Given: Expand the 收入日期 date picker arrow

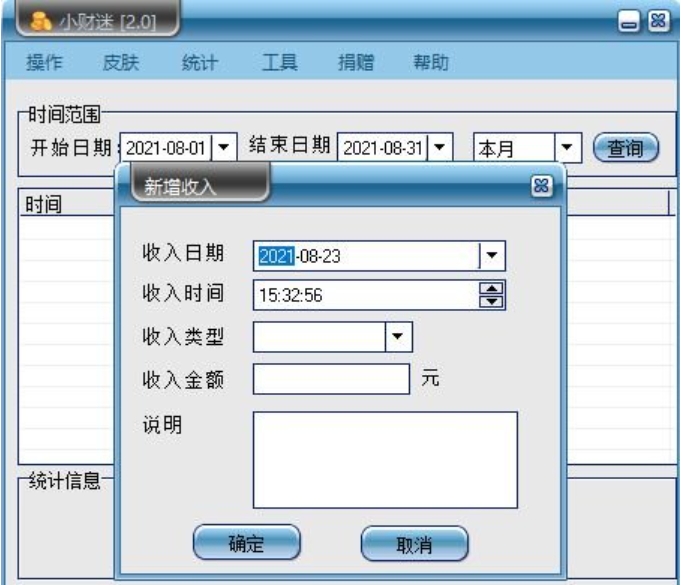Looking at the screenshot, I should tap(492, 256).
